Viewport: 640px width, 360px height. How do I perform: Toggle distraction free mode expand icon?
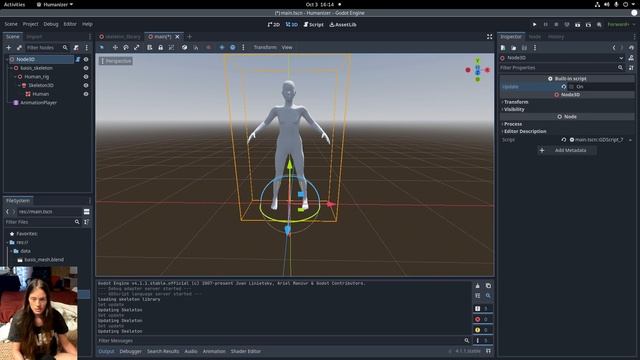[489, 37]
